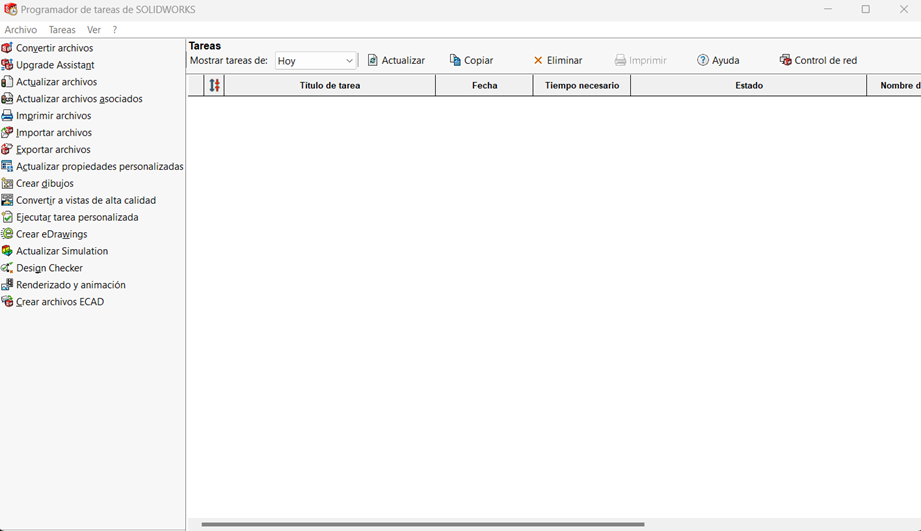The image size is (921, 531).
Task: Minimize the Programador de tareas window
Action: [x=828, y=9]
